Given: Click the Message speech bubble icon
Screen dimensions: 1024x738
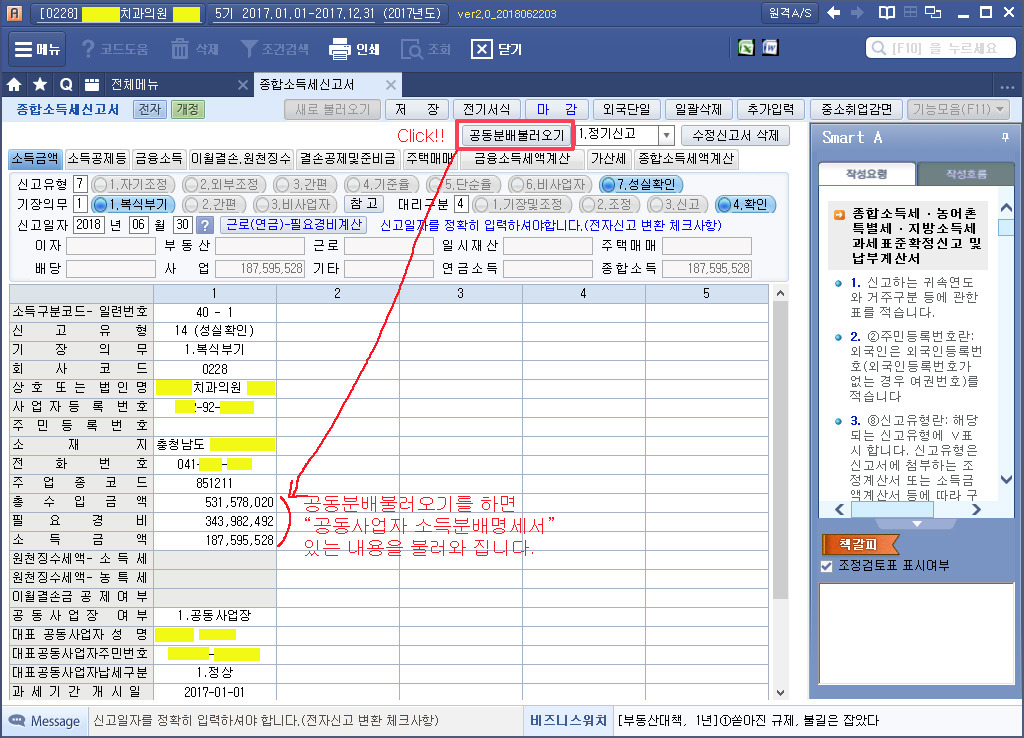Looking at the screenshot, I should pyautogui.click(x=16, y=720).
